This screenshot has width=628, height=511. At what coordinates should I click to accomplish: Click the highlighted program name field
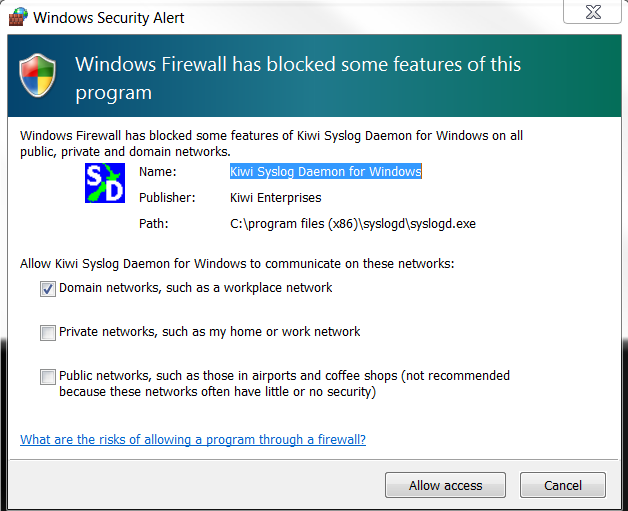tap(325, 171)
